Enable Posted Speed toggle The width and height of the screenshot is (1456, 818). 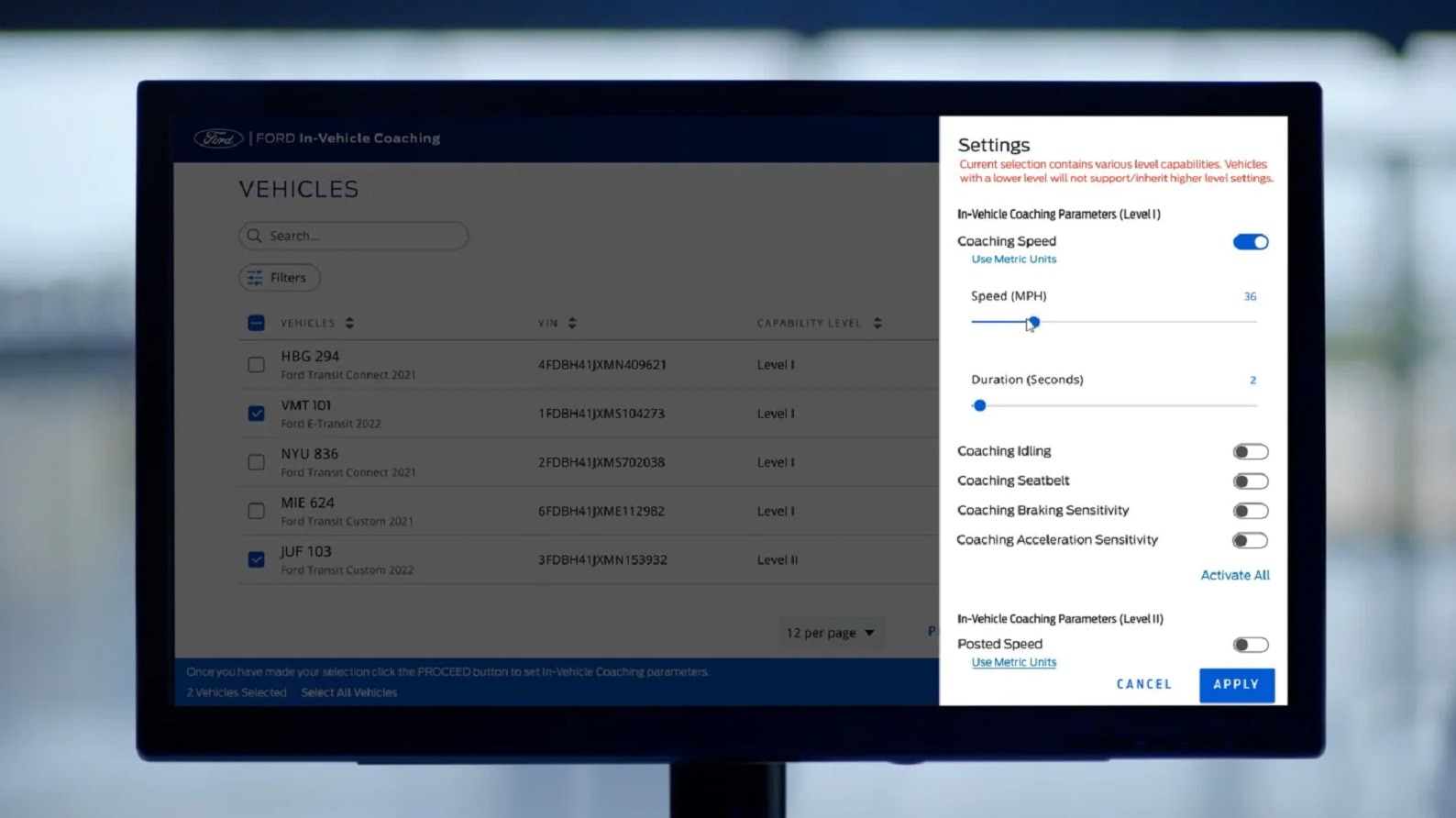pos(1250,646)
